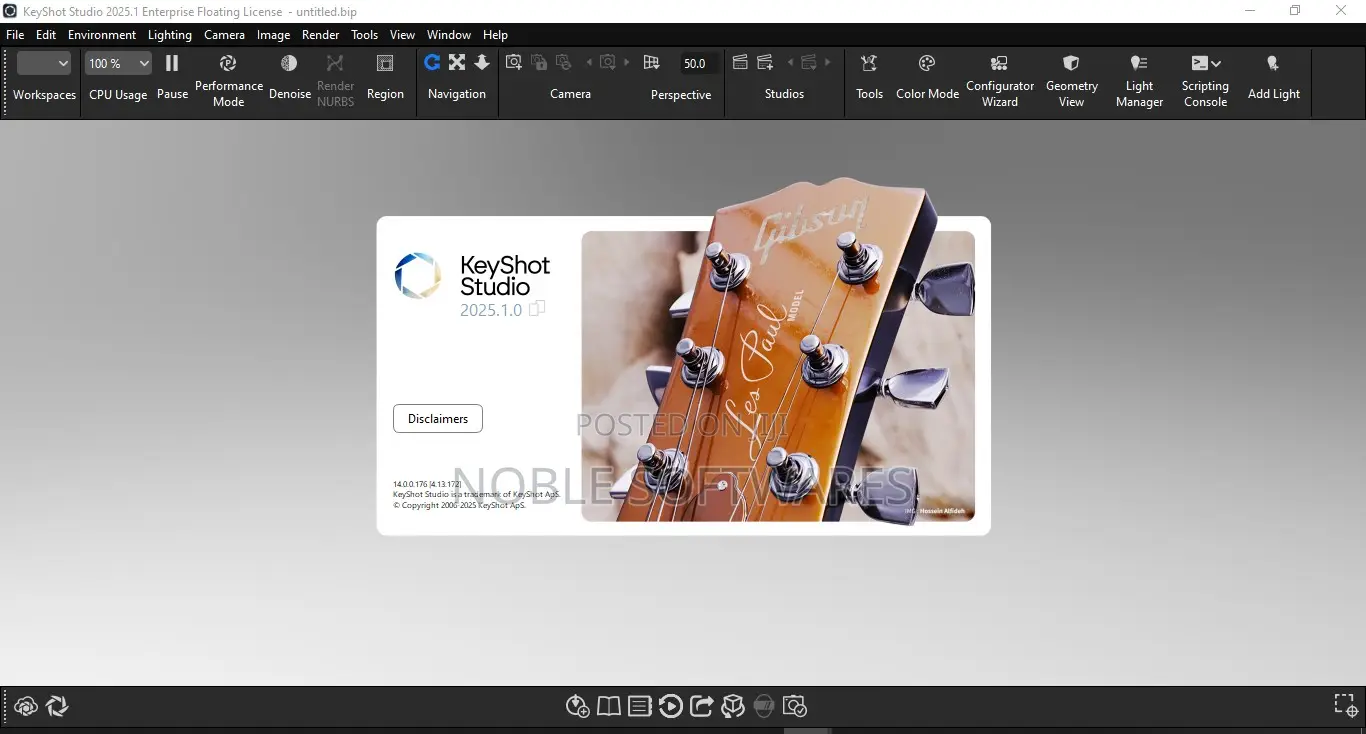Open the CPU Usage 100% dropdown

[118, 63]
